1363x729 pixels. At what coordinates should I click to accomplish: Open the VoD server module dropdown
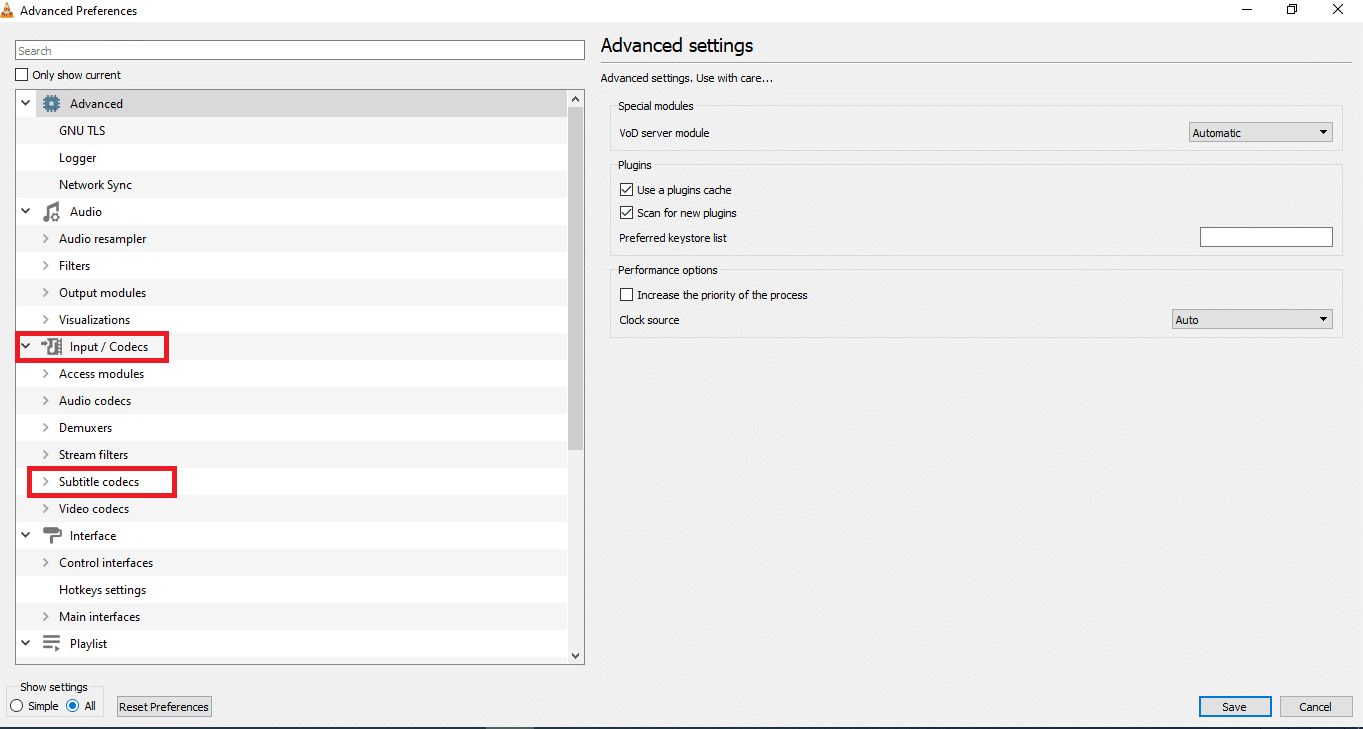tap(1261, 132)
